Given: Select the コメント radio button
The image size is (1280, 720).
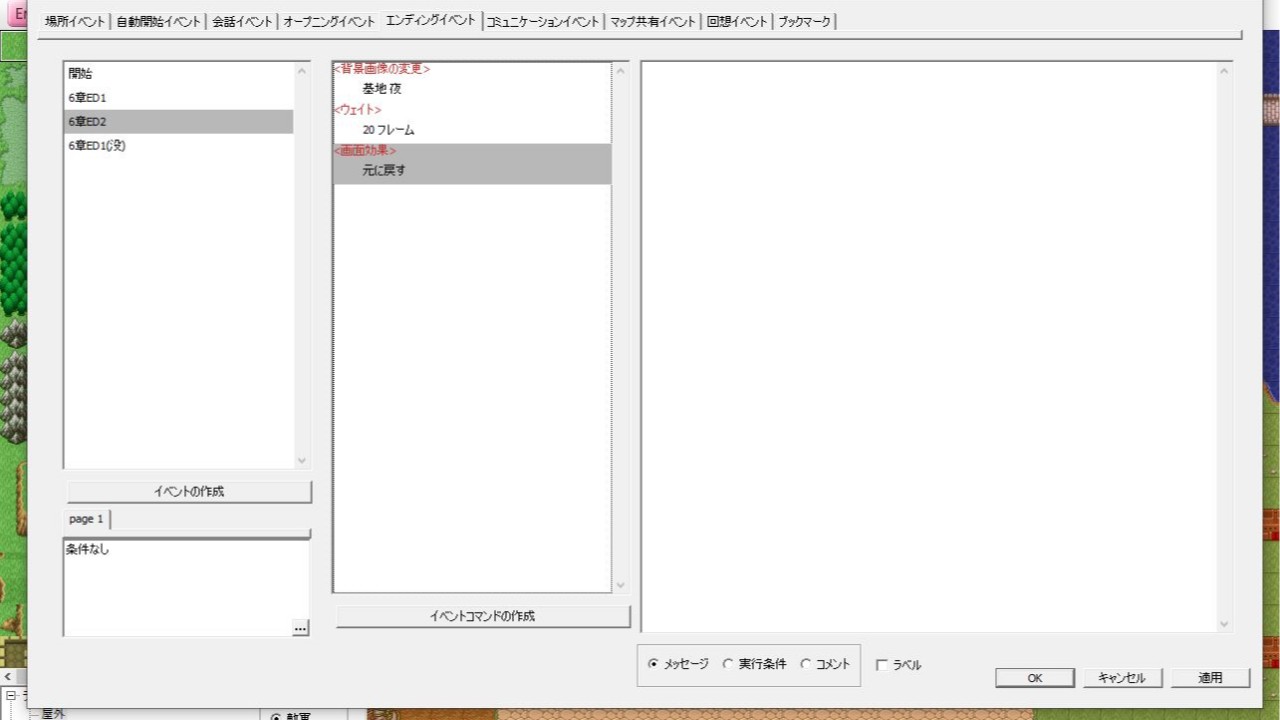Looking at the screenshot, I should tap(805, 663).
